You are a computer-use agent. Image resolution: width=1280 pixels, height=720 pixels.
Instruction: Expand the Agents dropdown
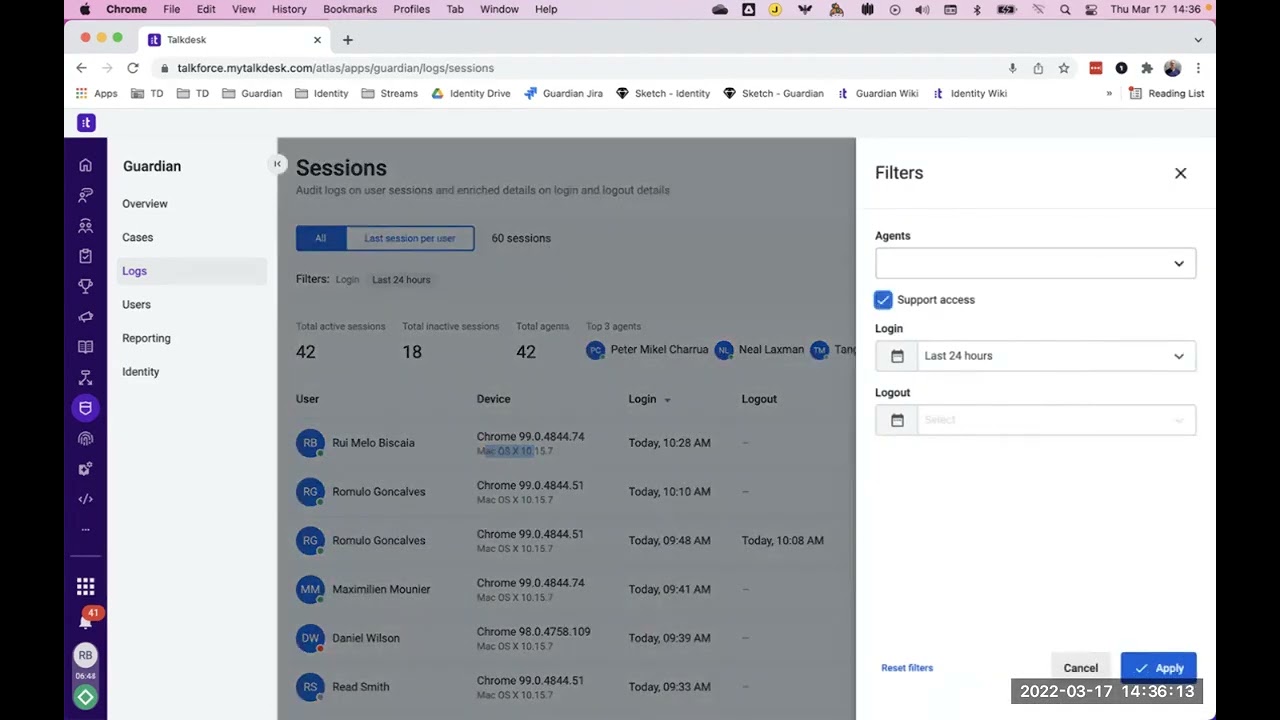click(1035, 264)
